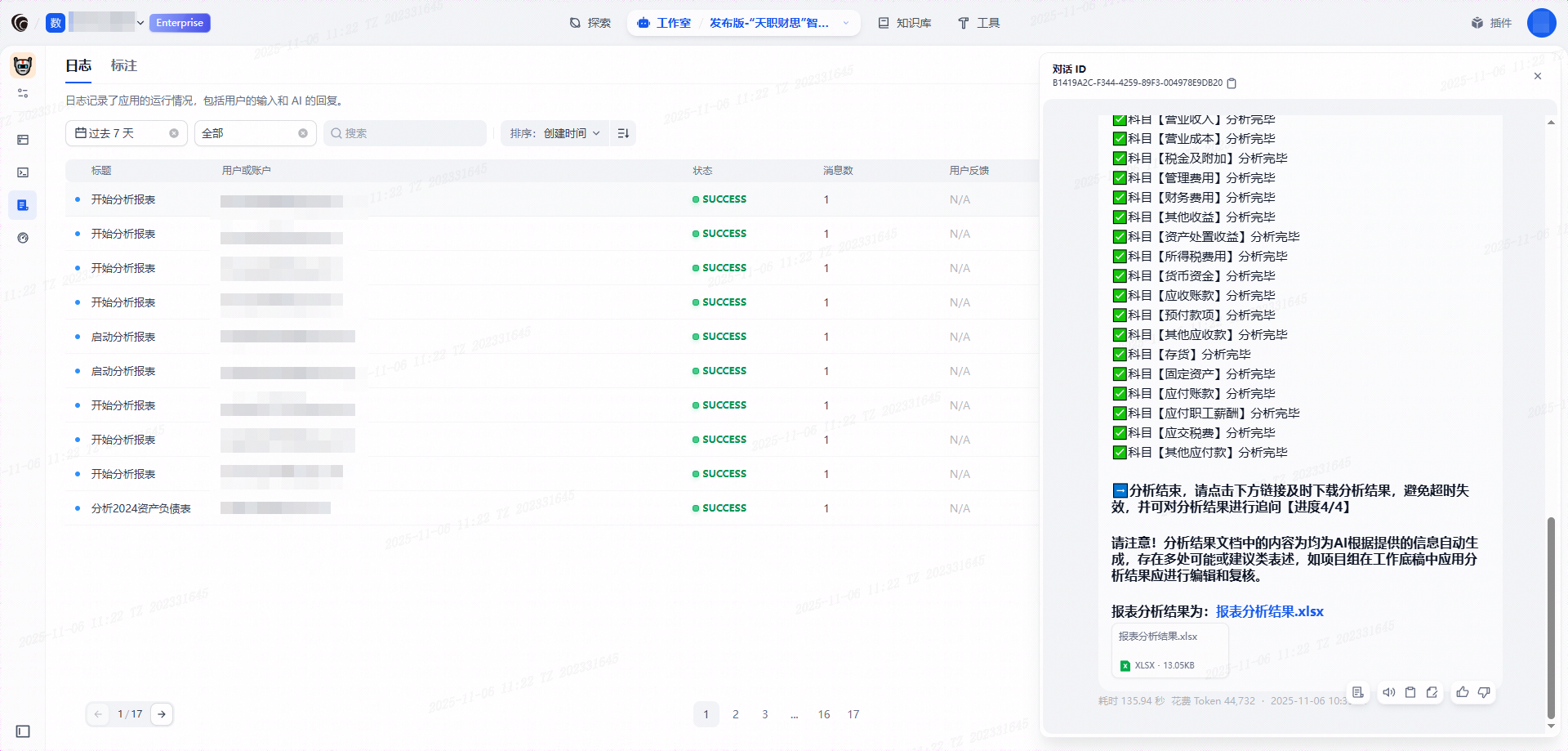
Task: Read the AI reply aloud via speaker icon
Action: [x=1389, y=692]
